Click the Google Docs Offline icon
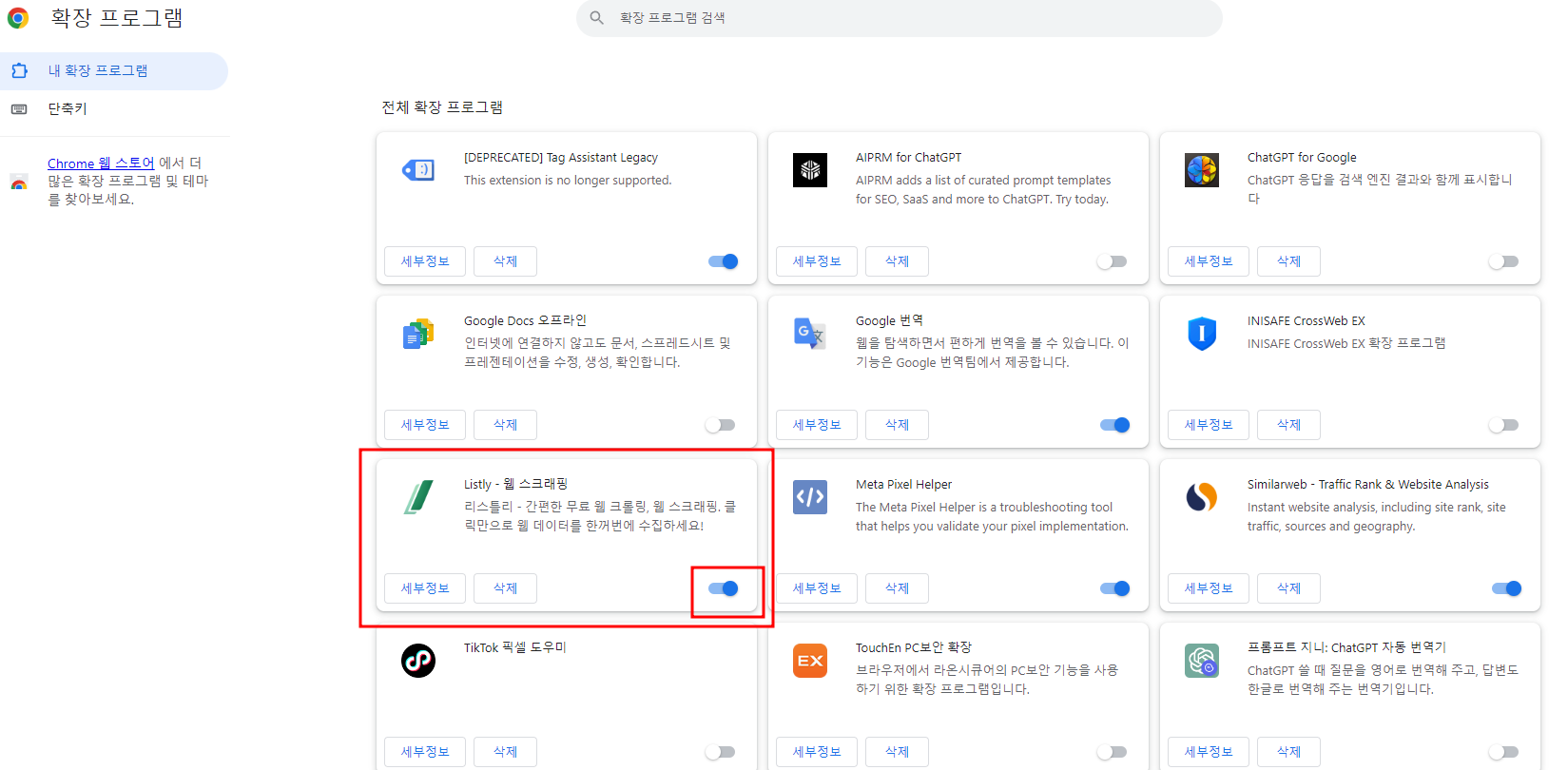This screenshot has width=1568, height=770. [418, 334]
